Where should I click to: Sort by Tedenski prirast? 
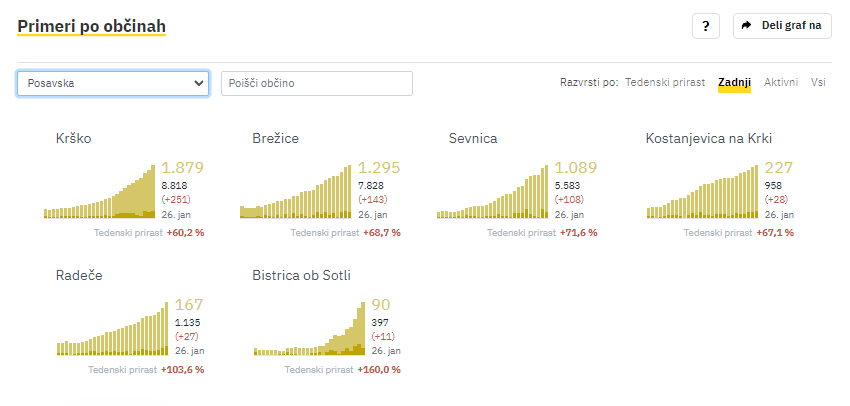pyautogui.click(x=665, y=82)
